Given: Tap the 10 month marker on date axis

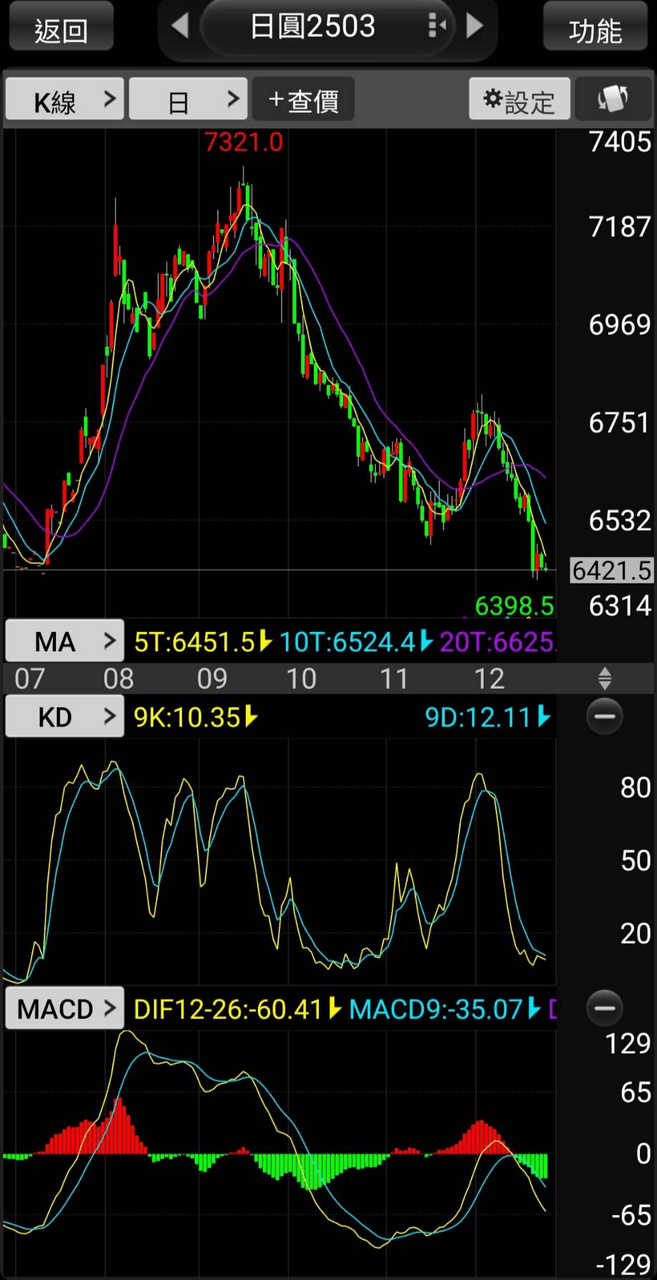Looking at the screenshot, I should coord(301,679).
